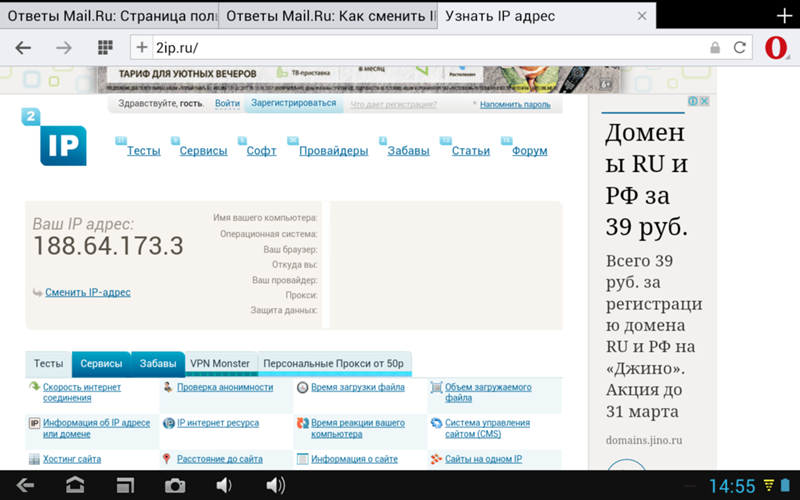Click 'Сменить IP-адрес' link

(88, 292)
